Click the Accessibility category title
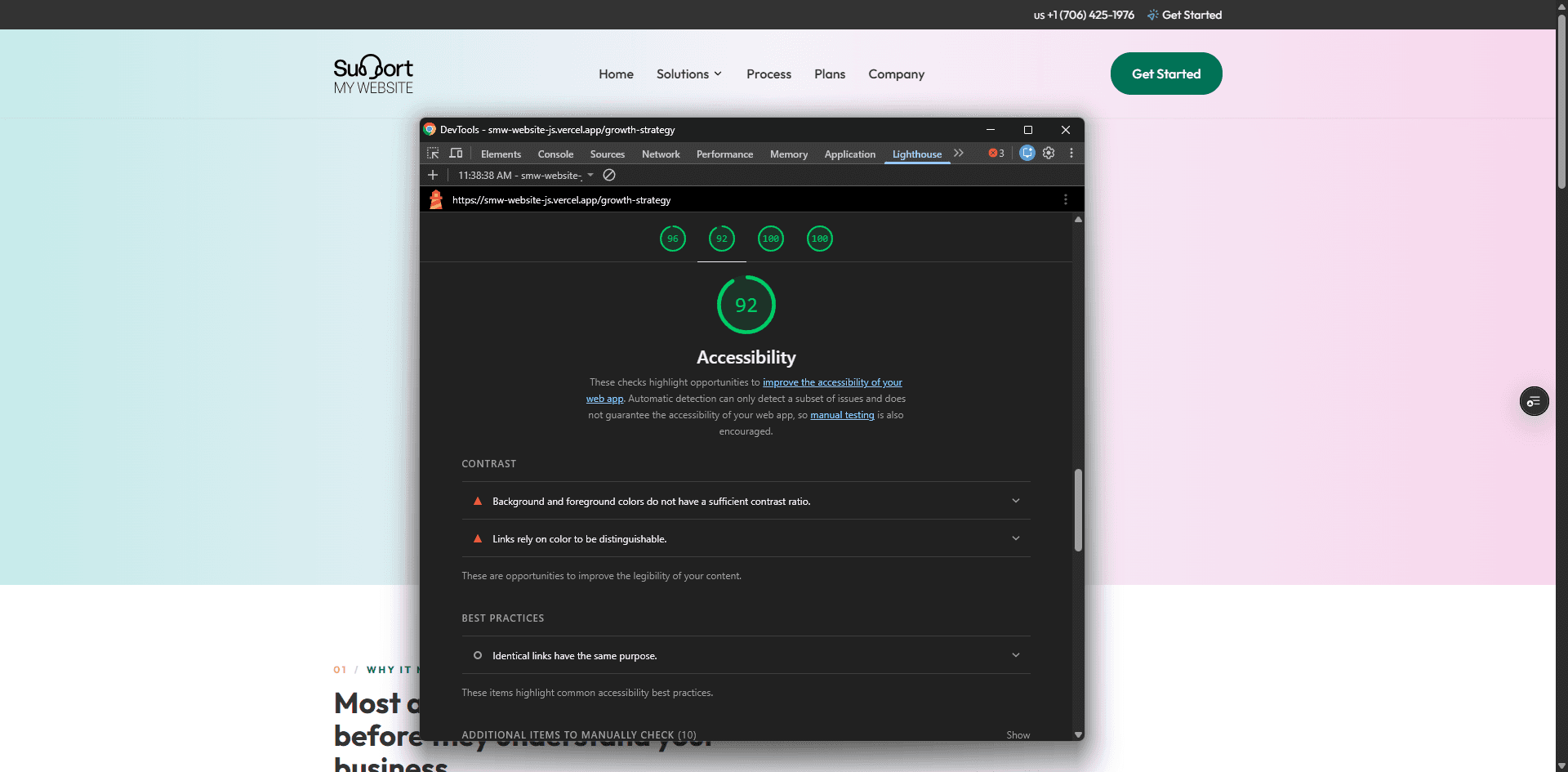 point(746,358)
